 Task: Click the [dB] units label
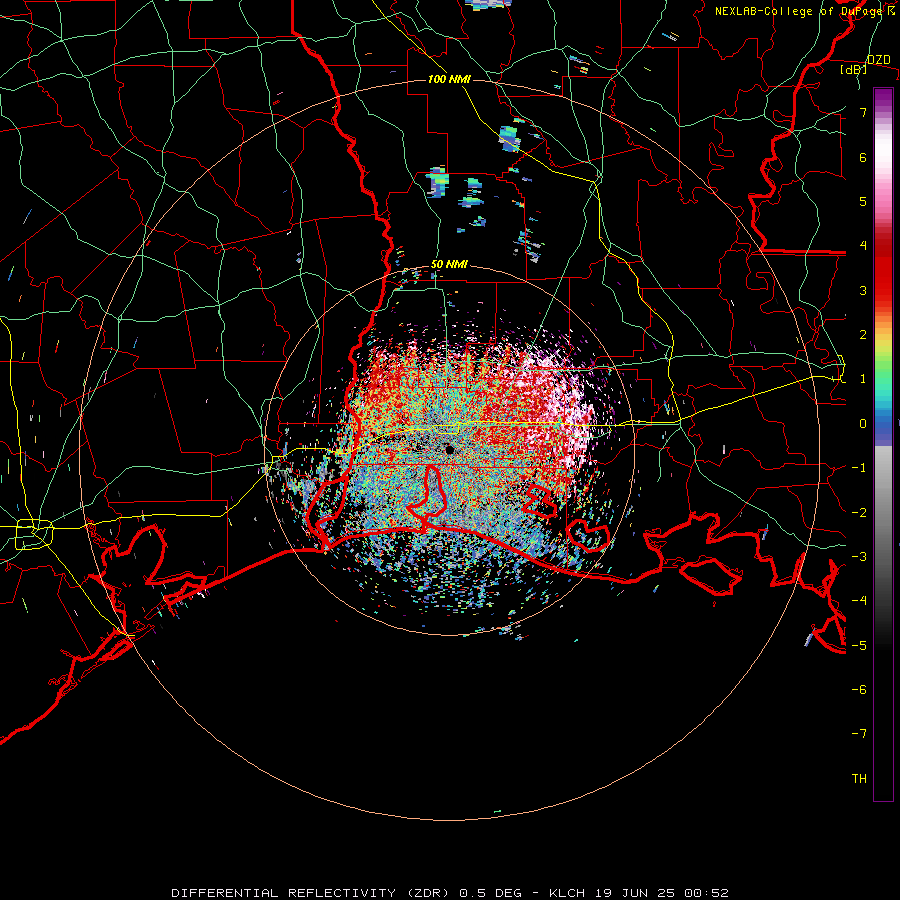click(x=854, y=69)
